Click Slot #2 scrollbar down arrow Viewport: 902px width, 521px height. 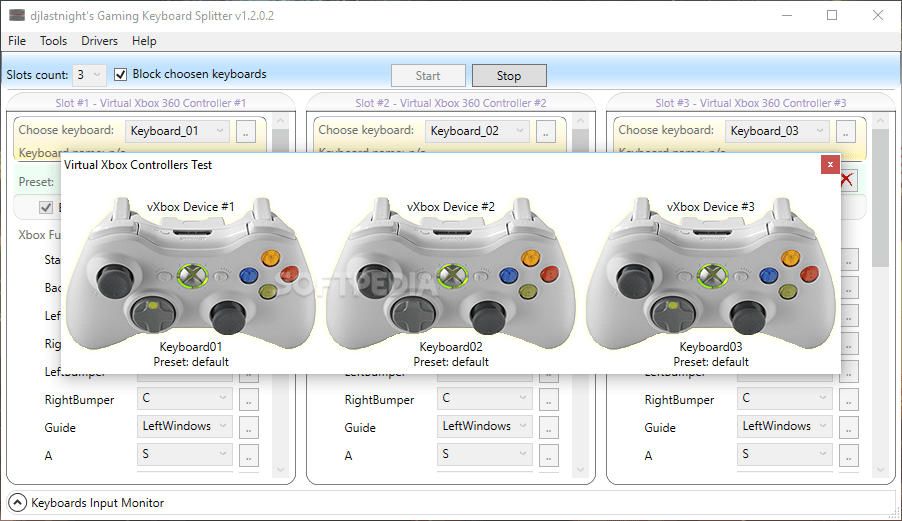coord(580,470)
